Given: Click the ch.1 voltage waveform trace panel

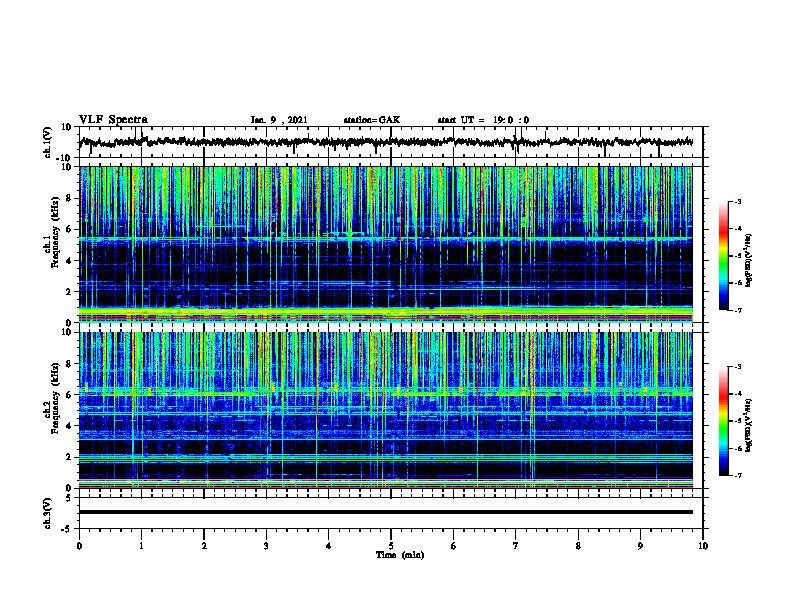Looking at the screenshot, I should point(390,142).
